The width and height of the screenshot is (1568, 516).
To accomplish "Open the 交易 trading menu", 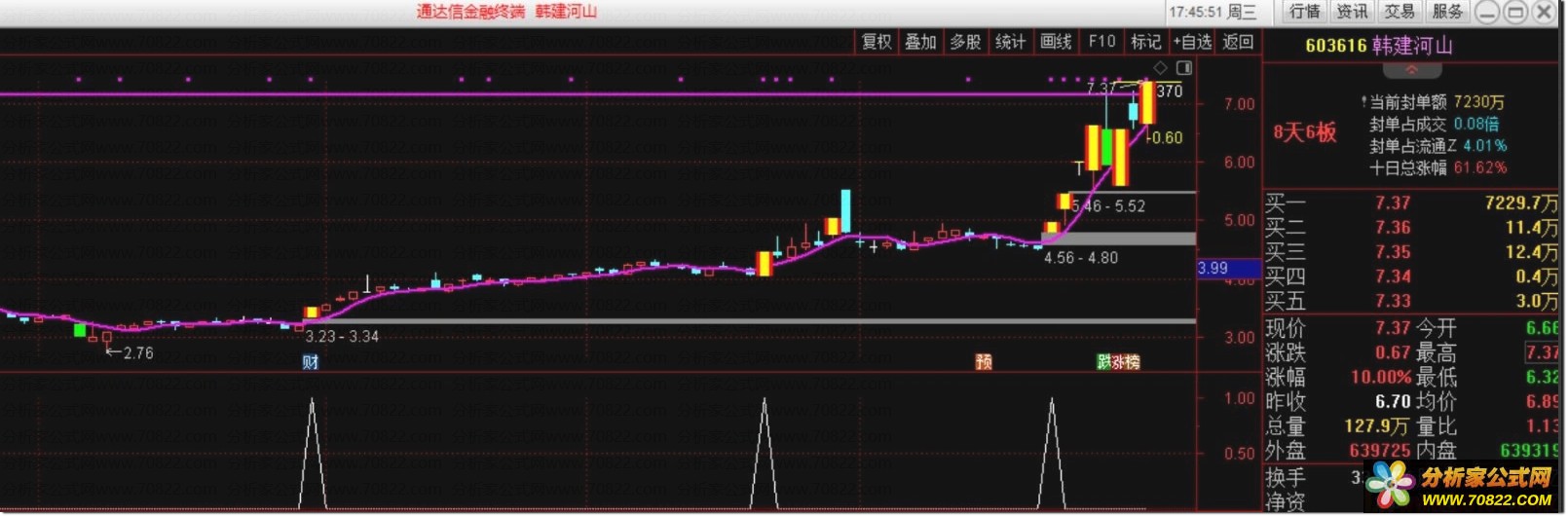I will click(1400, 12).
